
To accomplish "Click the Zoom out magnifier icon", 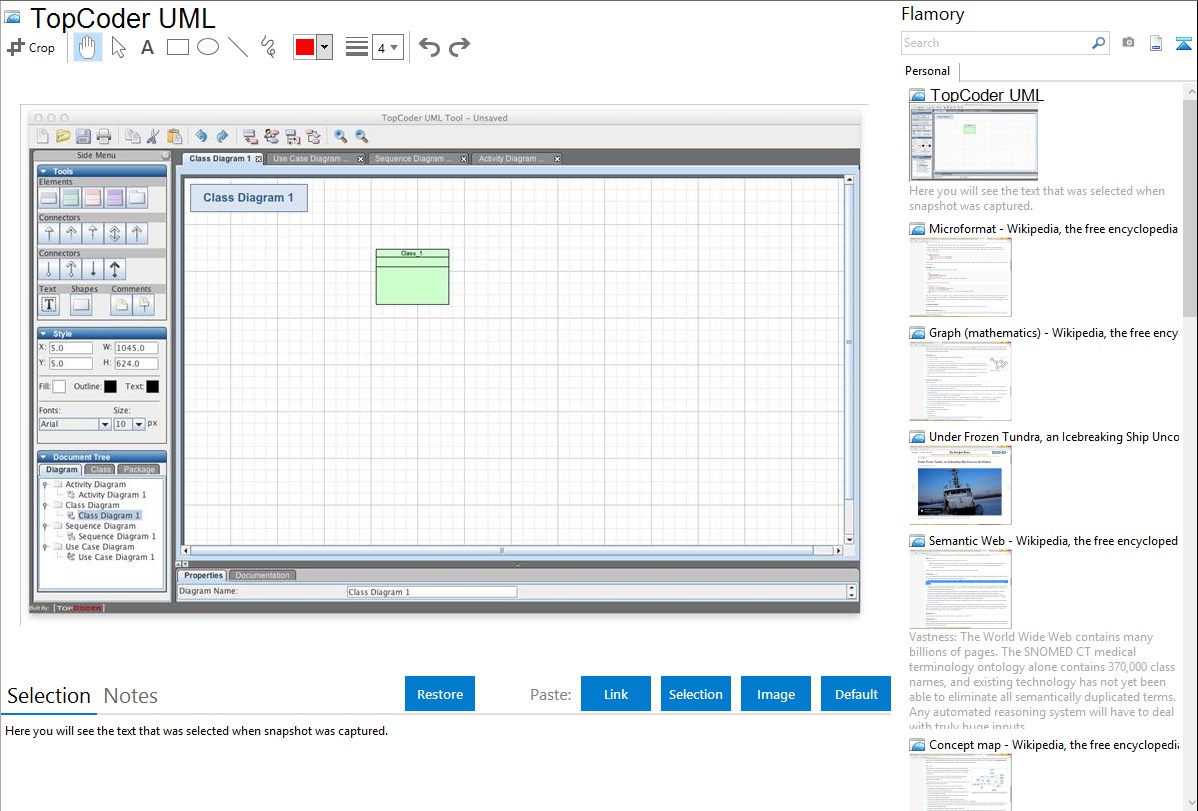I will click(361, 136).
